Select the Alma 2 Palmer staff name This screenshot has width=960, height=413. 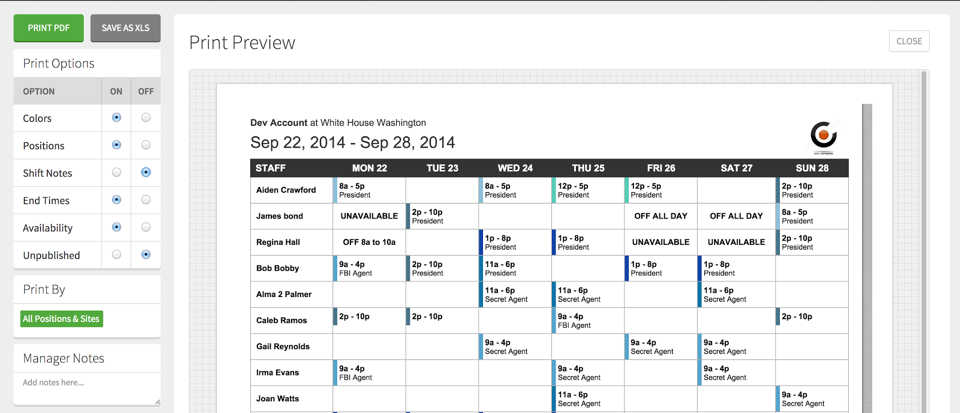(x=283, y=294)
